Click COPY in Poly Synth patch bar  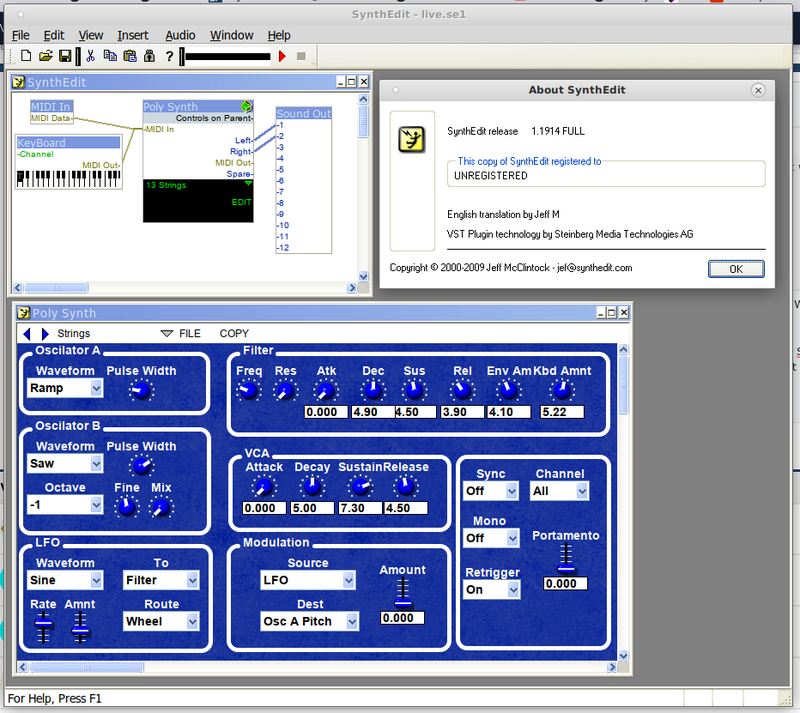(x=234, y=334)
